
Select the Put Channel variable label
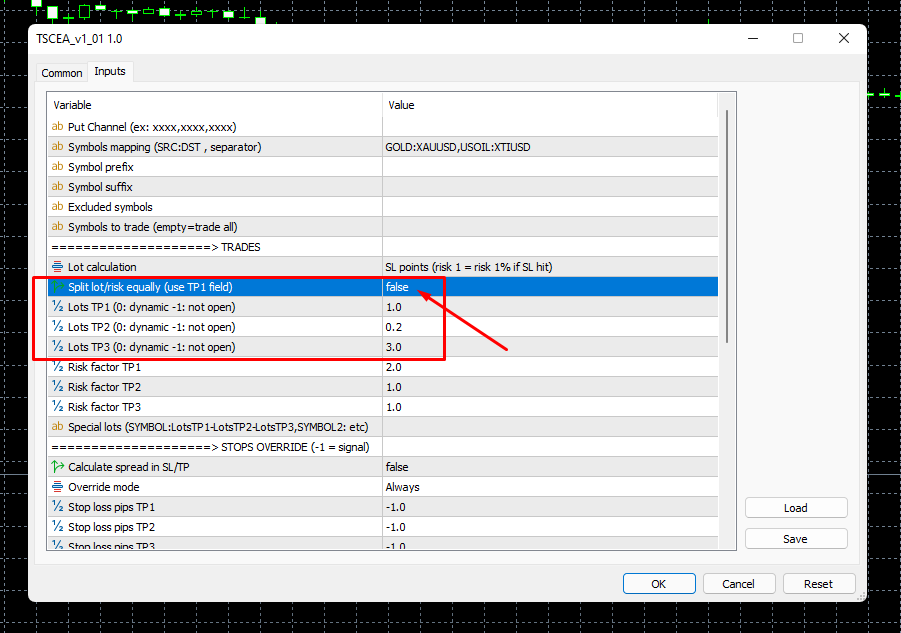(x=152, y=127)
